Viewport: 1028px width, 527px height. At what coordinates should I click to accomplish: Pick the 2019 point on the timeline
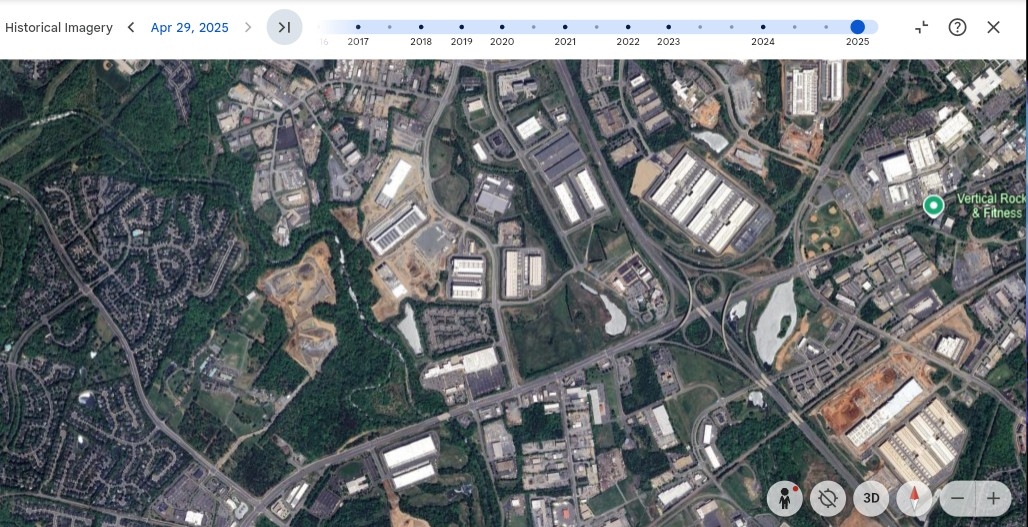pyautogui.click(x=461, y=27)
